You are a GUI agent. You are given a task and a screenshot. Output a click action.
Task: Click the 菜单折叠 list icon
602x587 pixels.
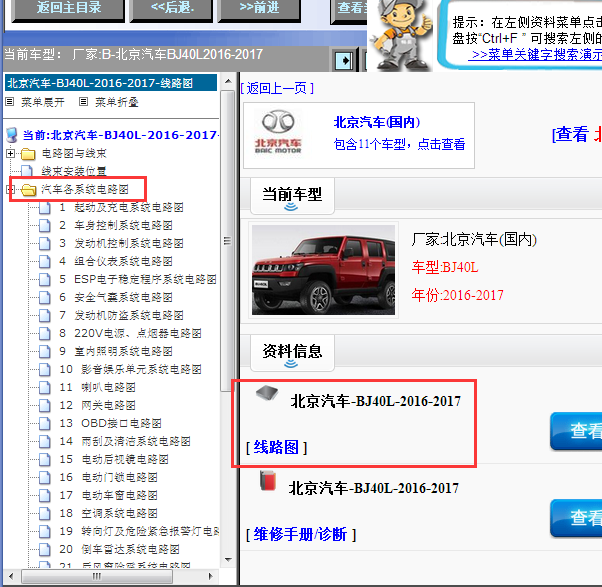click(83, 102)
